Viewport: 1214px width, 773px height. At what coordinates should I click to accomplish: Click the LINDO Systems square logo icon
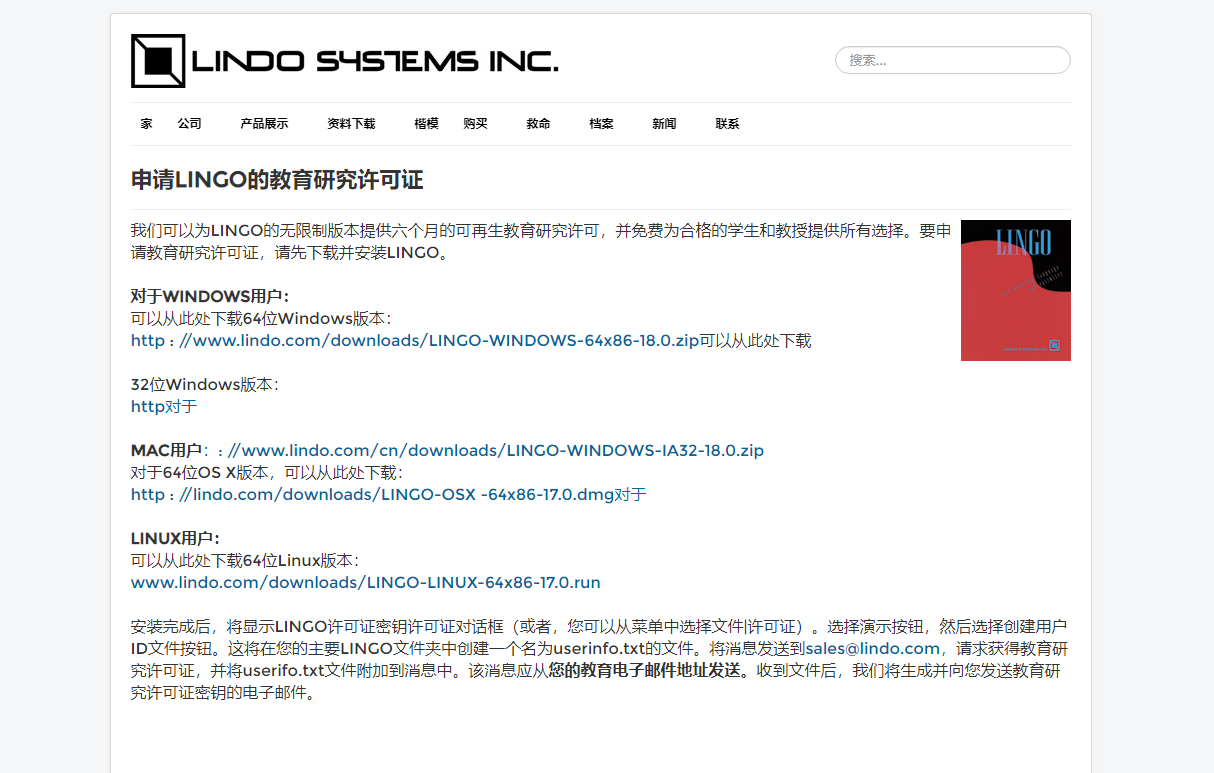point(158,61)
